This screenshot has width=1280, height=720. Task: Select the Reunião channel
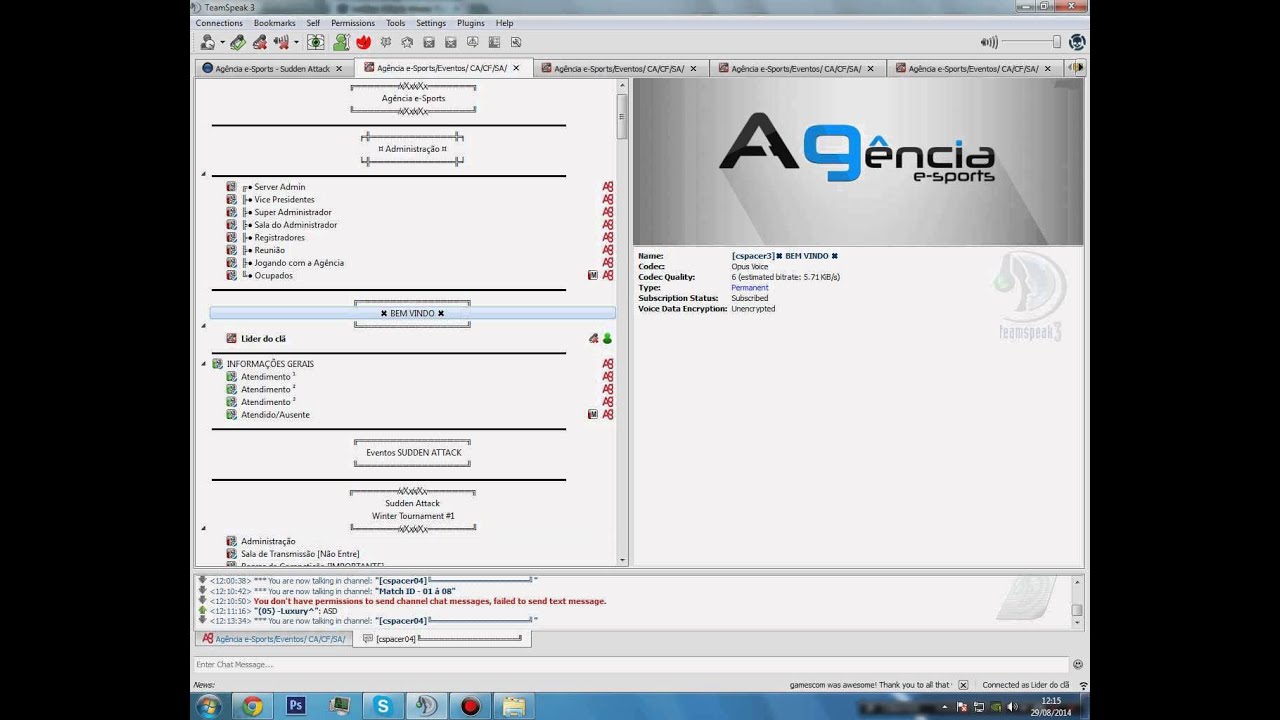click(269, 250)
